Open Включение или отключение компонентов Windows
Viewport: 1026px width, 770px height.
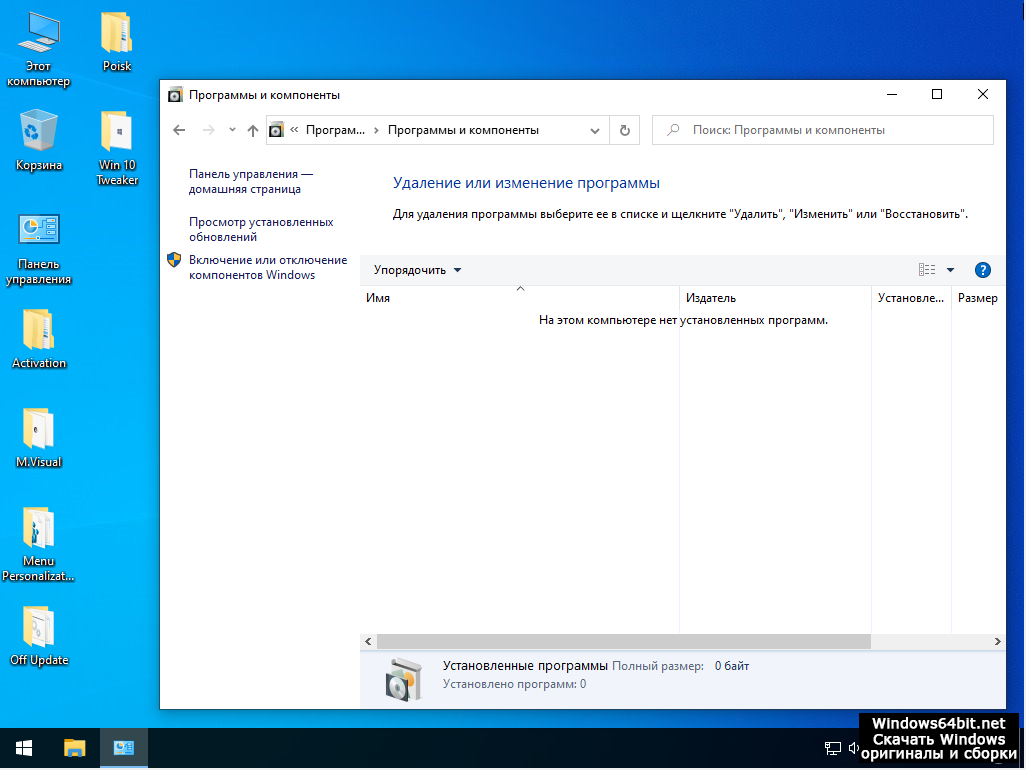click(x=267, y=267)
